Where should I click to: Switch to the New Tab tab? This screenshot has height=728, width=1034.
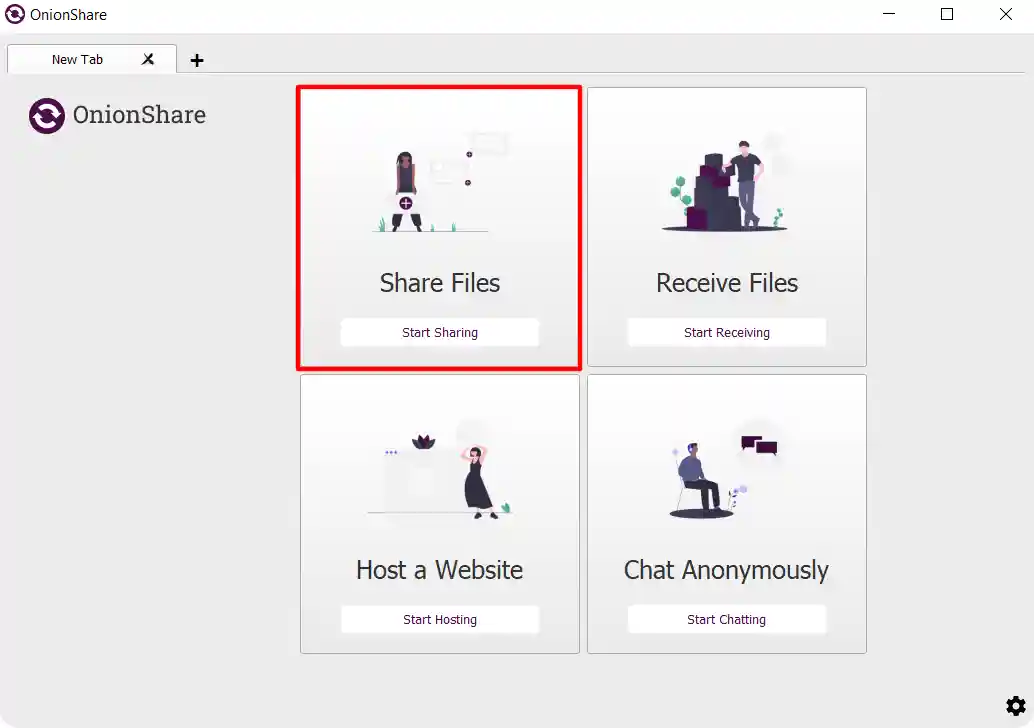78,59
